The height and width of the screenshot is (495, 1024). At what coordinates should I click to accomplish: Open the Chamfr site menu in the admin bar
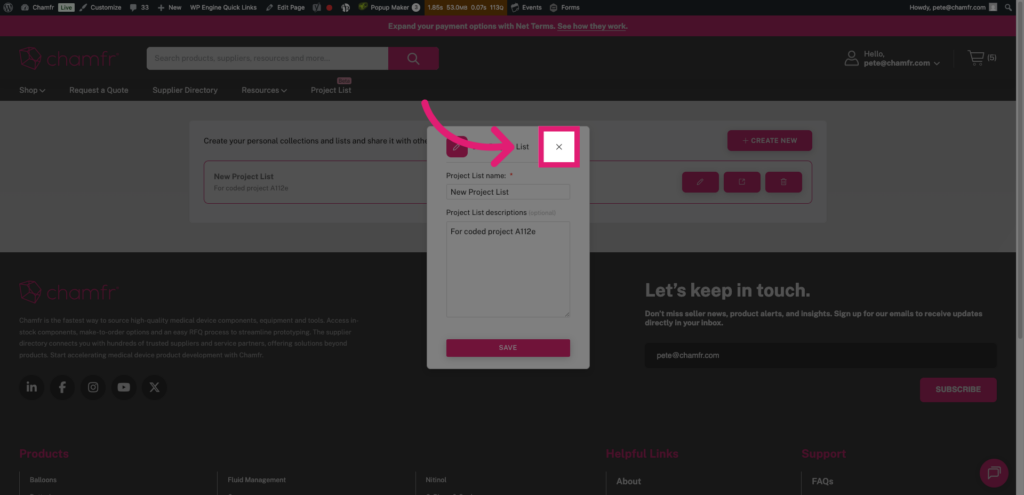(x=37, y=7)
